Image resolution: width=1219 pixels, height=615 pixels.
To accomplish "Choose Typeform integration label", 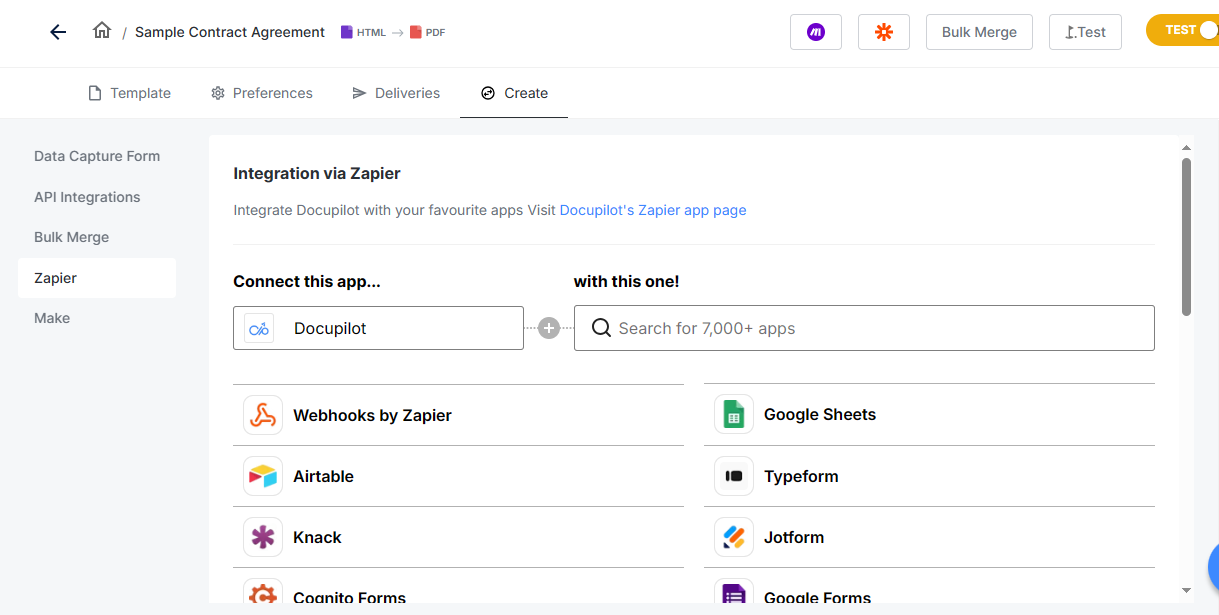I will point(801,476).
